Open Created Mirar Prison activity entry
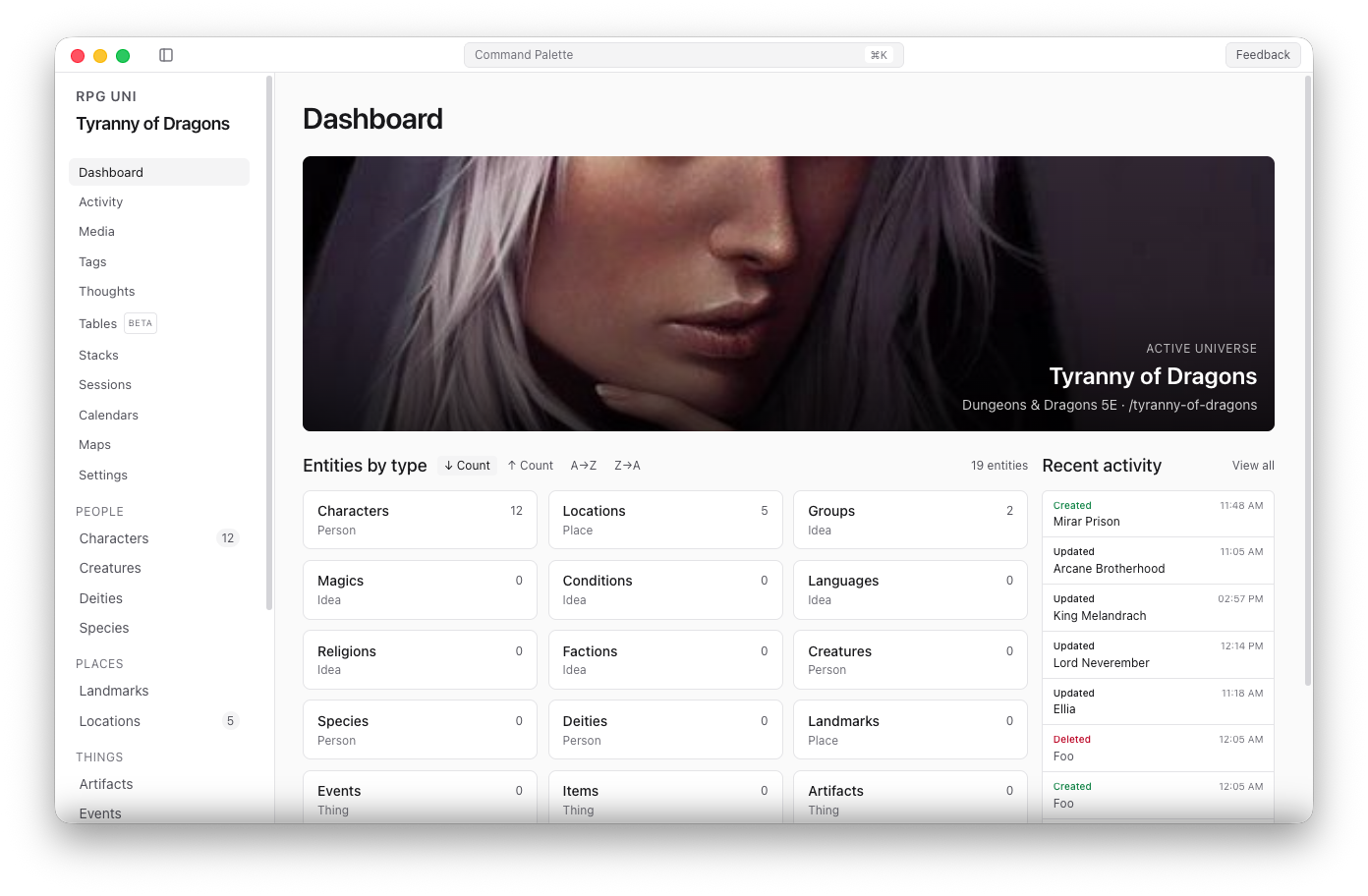This screenshot has height=896, width=1368. [x=1158, y=514]
